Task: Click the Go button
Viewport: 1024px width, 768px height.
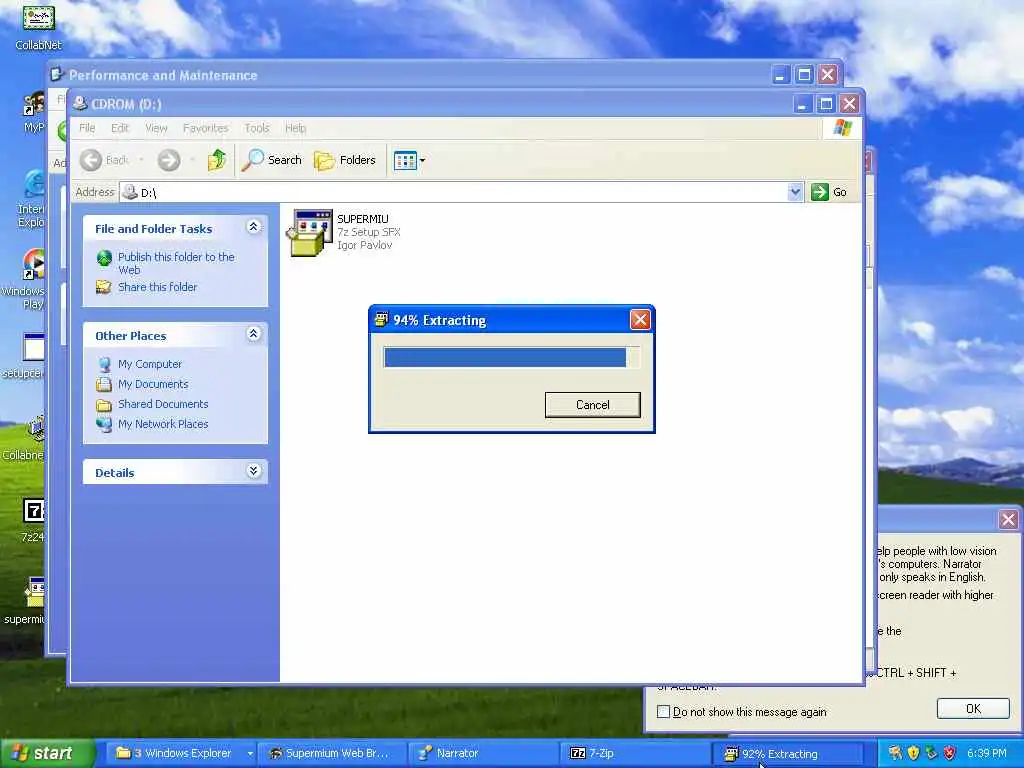Action: coord(829,192)
